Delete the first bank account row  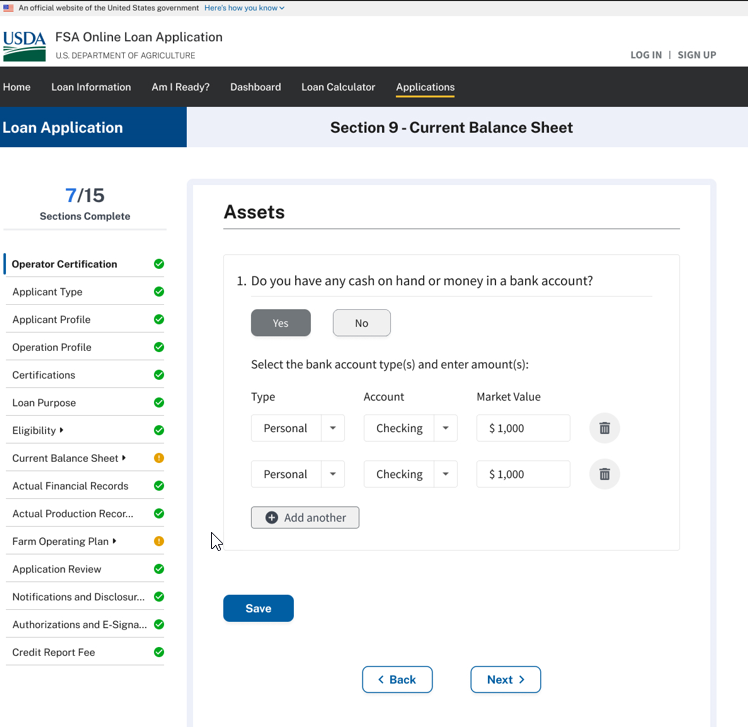(x=604, y=428)
